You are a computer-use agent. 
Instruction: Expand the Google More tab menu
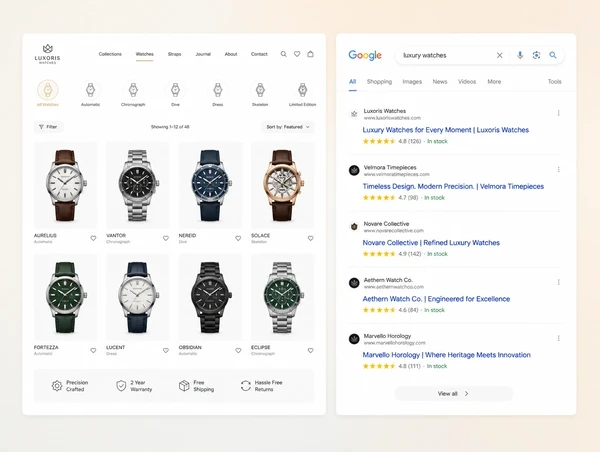pyautogui.click(x=494, y=82)
